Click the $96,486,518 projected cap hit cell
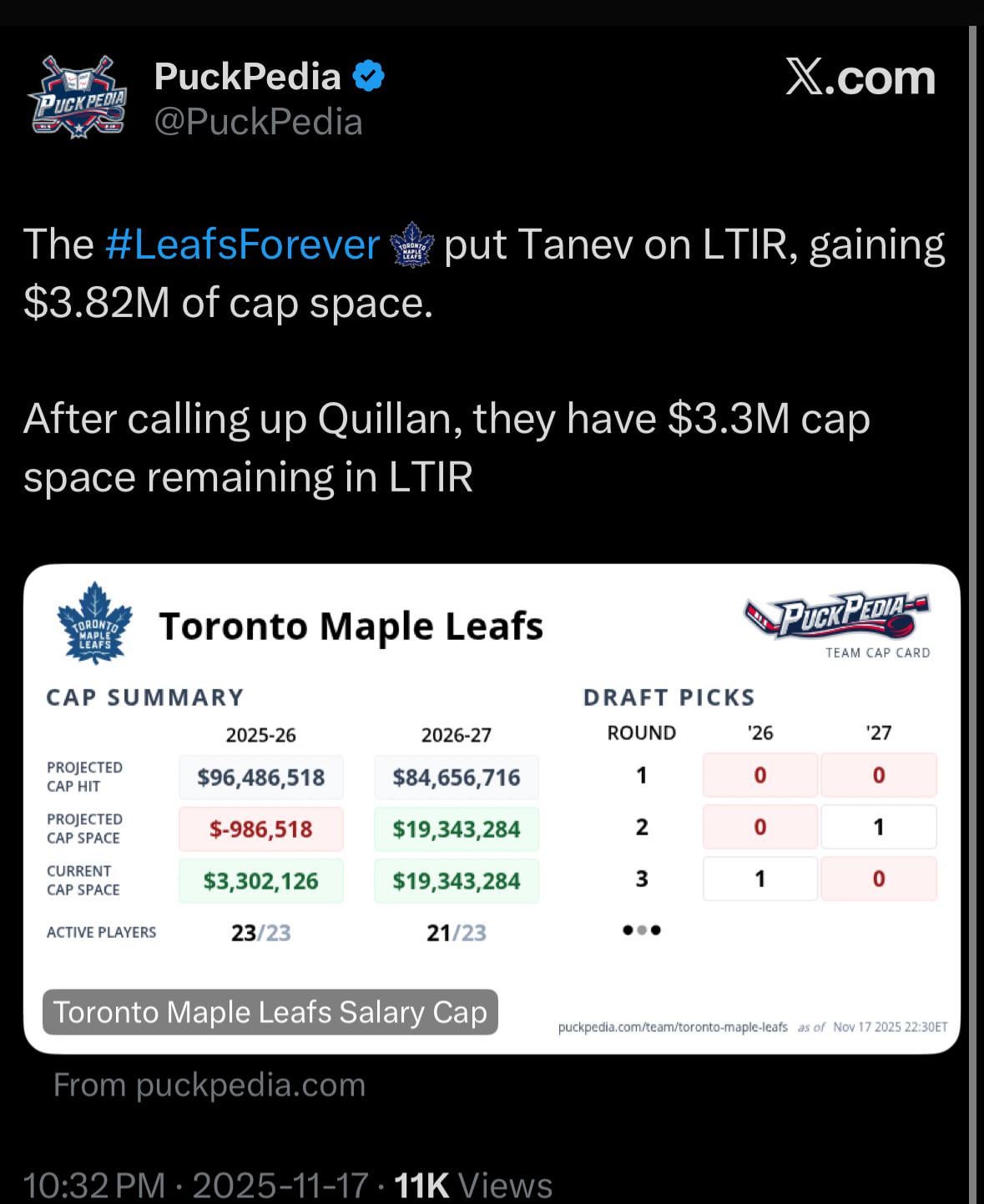984x1204 pixels. pyautogui.click(x=260, y=778)
